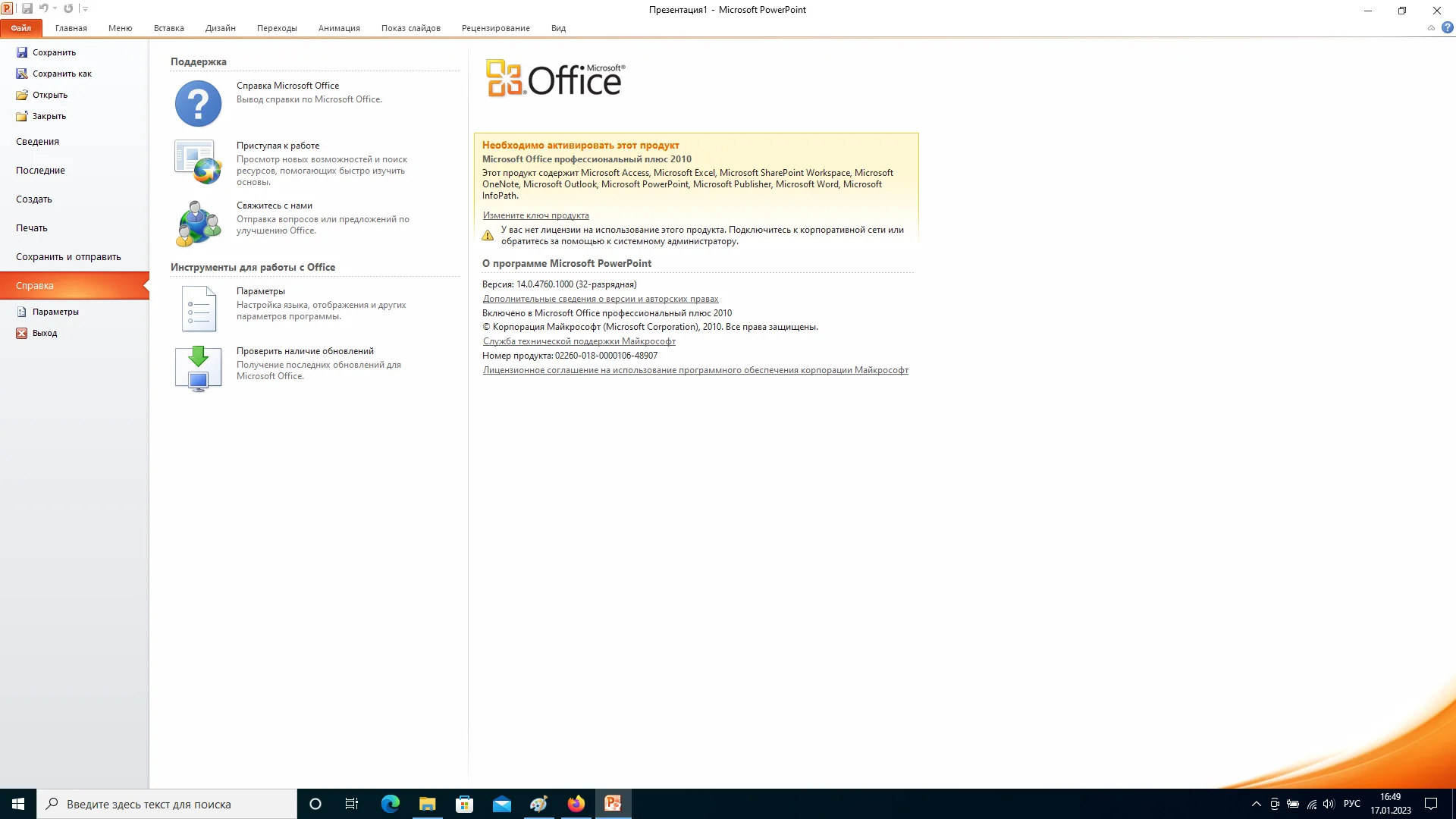Open Task View on taskbar
Viewport: 1456px width, 819px height.
pyautogui.click(x=352, y=804)
